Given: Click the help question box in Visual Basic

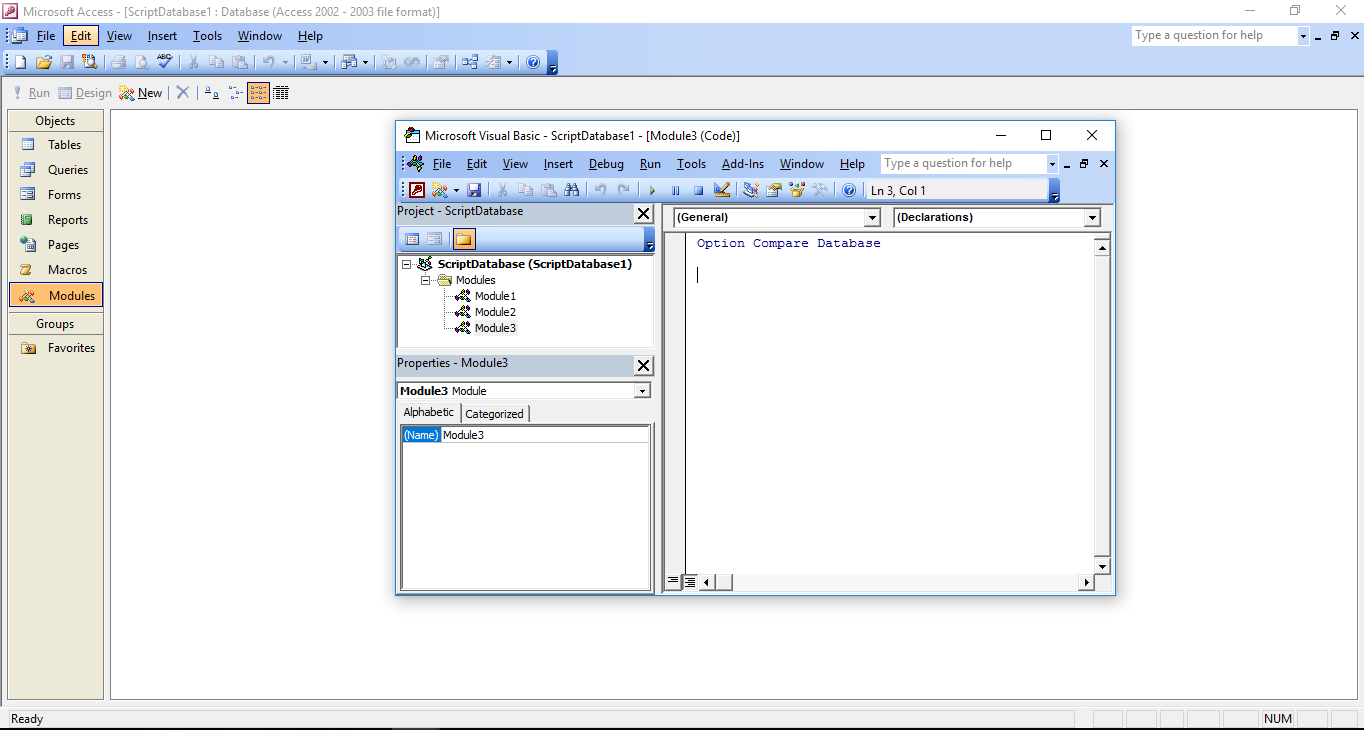Looking at the screenshot, I should click(963, 163).
